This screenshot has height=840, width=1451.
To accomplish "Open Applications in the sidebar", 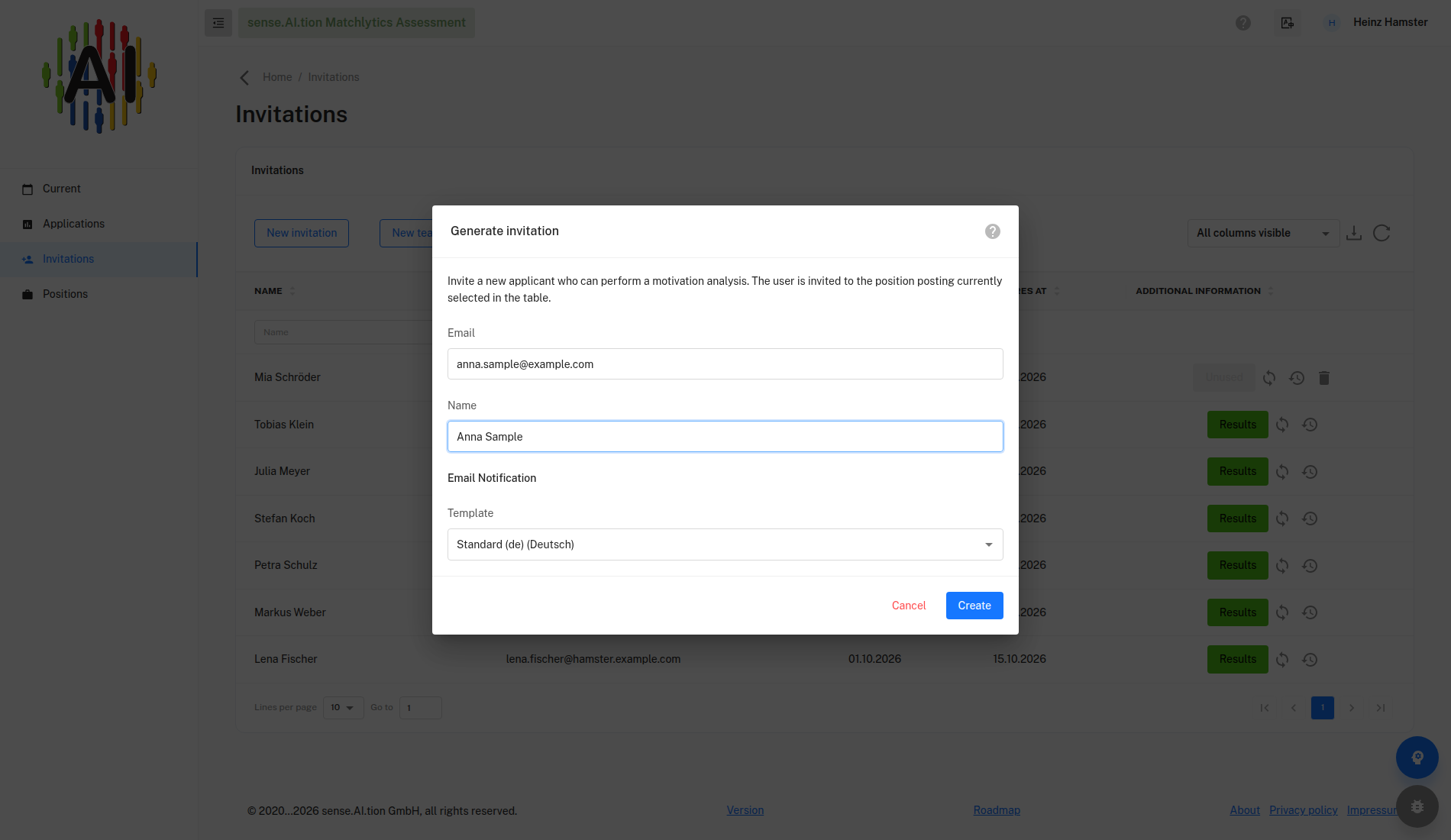I will (x=99, y=224).
